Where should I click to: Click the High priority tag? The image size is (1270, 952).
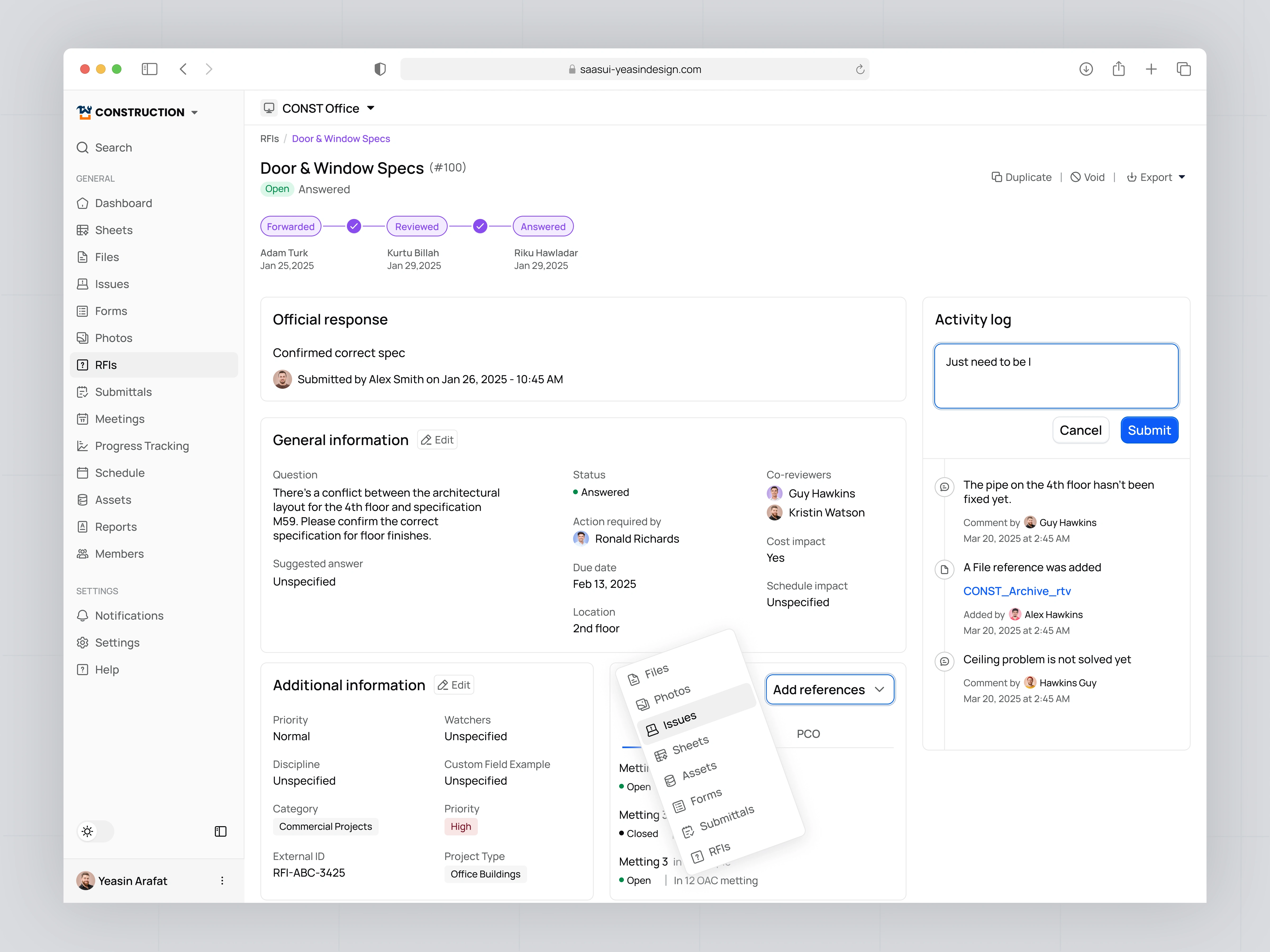[x=460, y=827]
